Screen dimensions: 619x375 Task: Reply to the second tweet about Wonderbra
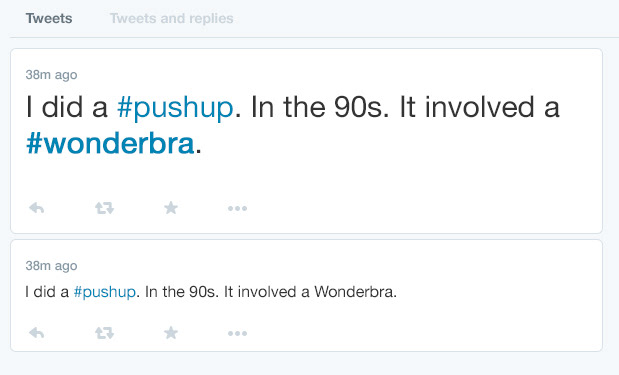[37, 333]
